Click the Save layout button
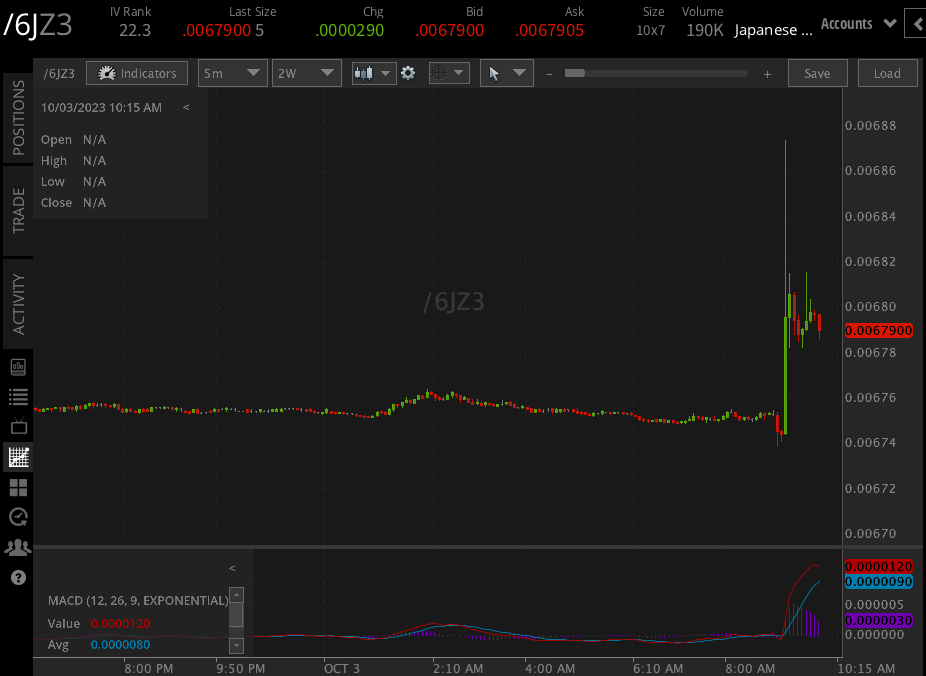This screenshot has height=676, width=926. [x=817, y=72]
